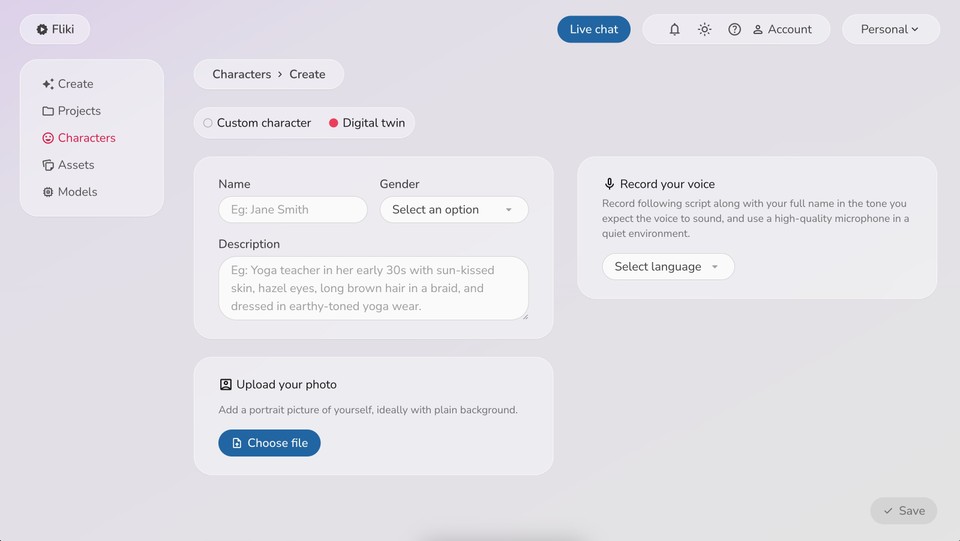Click the Create breadcrumb item
Image resolution: width=960 pixels, height=541 pixels.
point(307,74)
